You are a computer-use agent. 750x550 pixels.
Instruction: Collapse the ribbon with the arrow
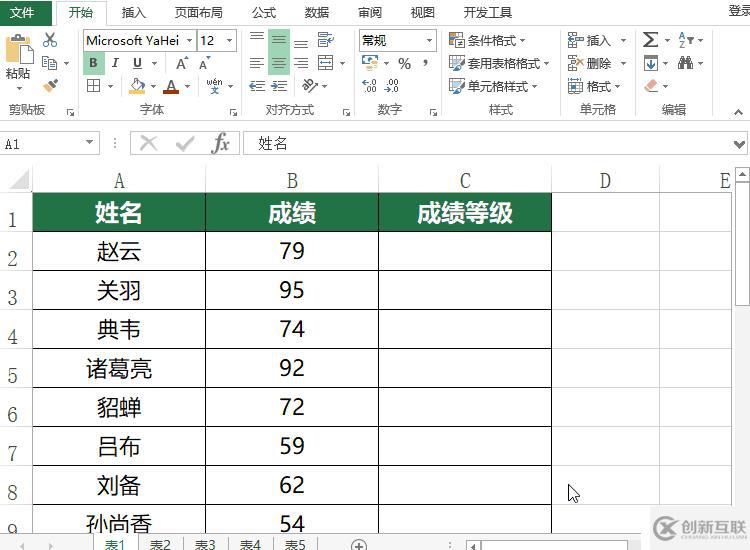tap(738, 112)
